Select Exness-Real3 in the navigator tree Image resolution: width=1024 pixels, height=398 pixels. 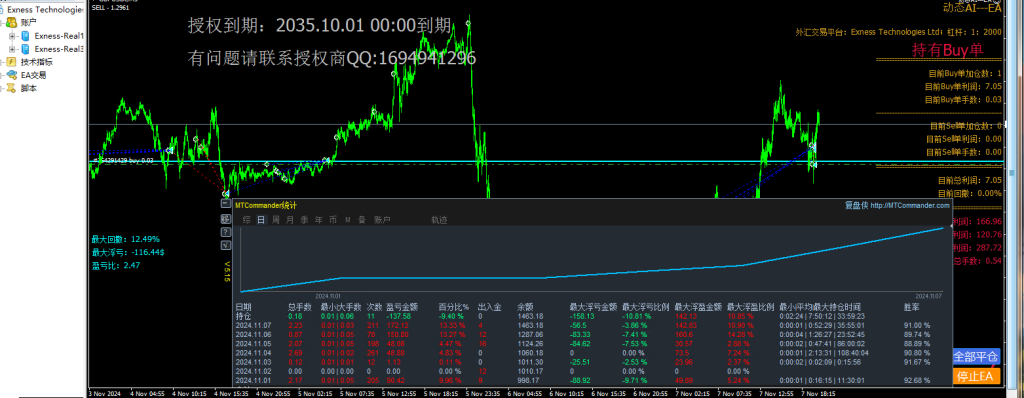pyautogui.click(x=59, y=48)
